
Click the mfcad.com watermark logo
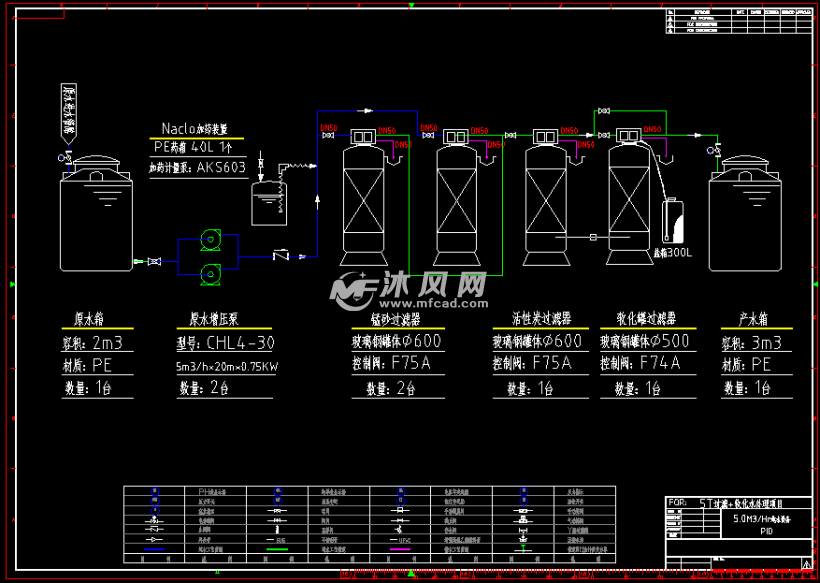tap(410, 290)
